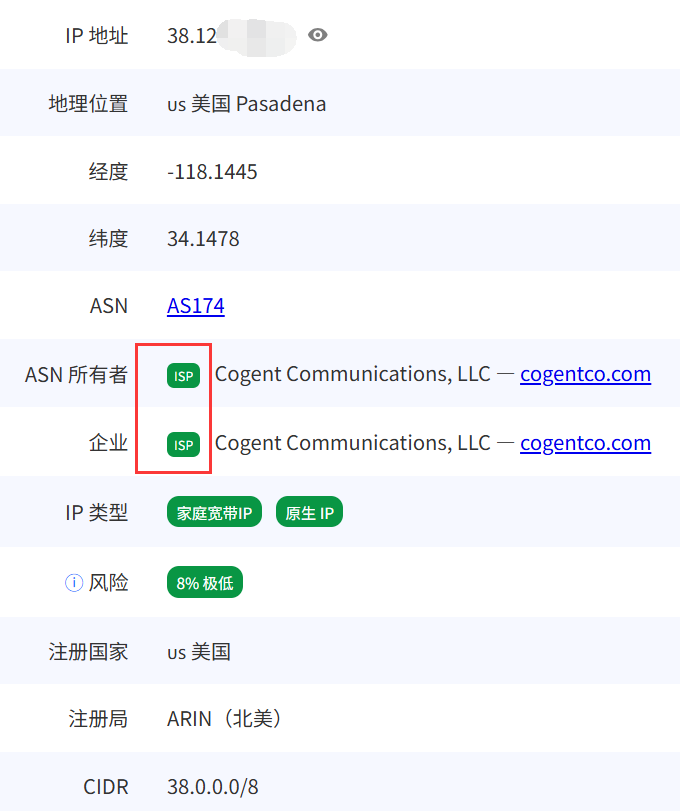This screenshot has height=811, width=680.
Task: Select the CIDR value 38.0.0.0/8
Action: pos(213,787)
